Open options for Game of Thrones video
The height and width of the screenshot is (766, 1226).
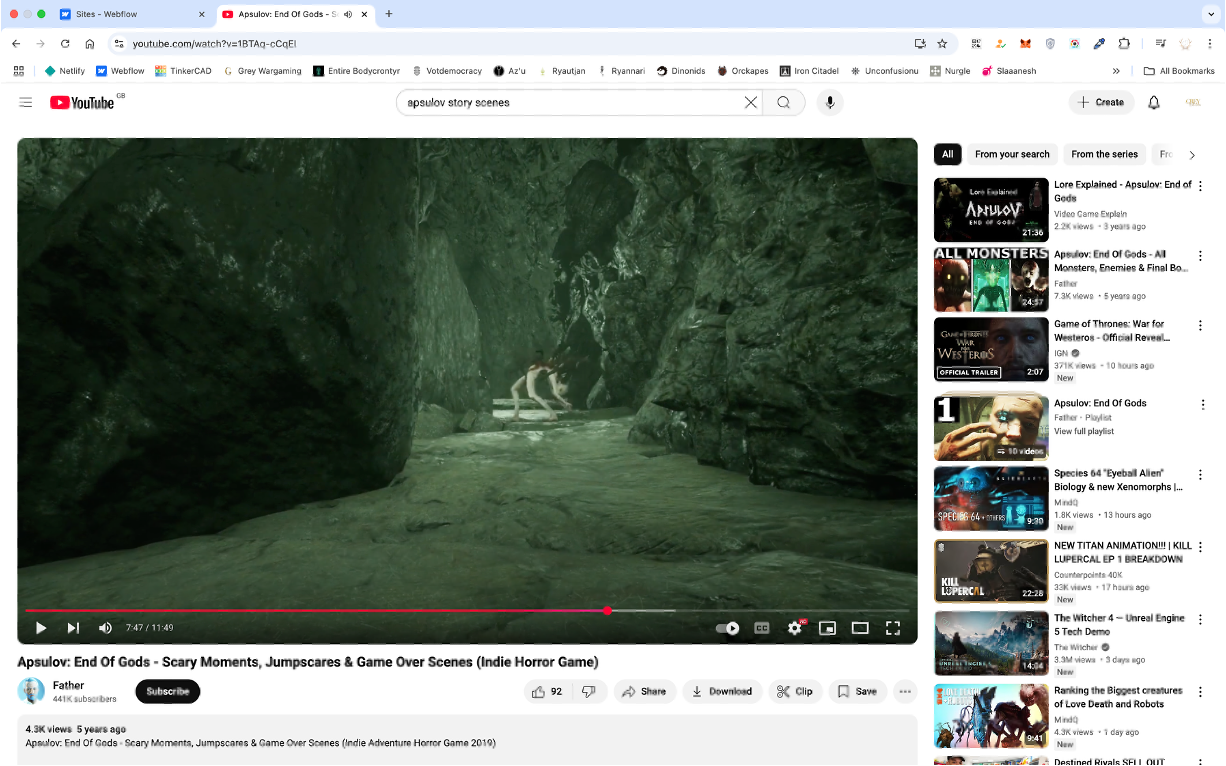coord(1201,326)
